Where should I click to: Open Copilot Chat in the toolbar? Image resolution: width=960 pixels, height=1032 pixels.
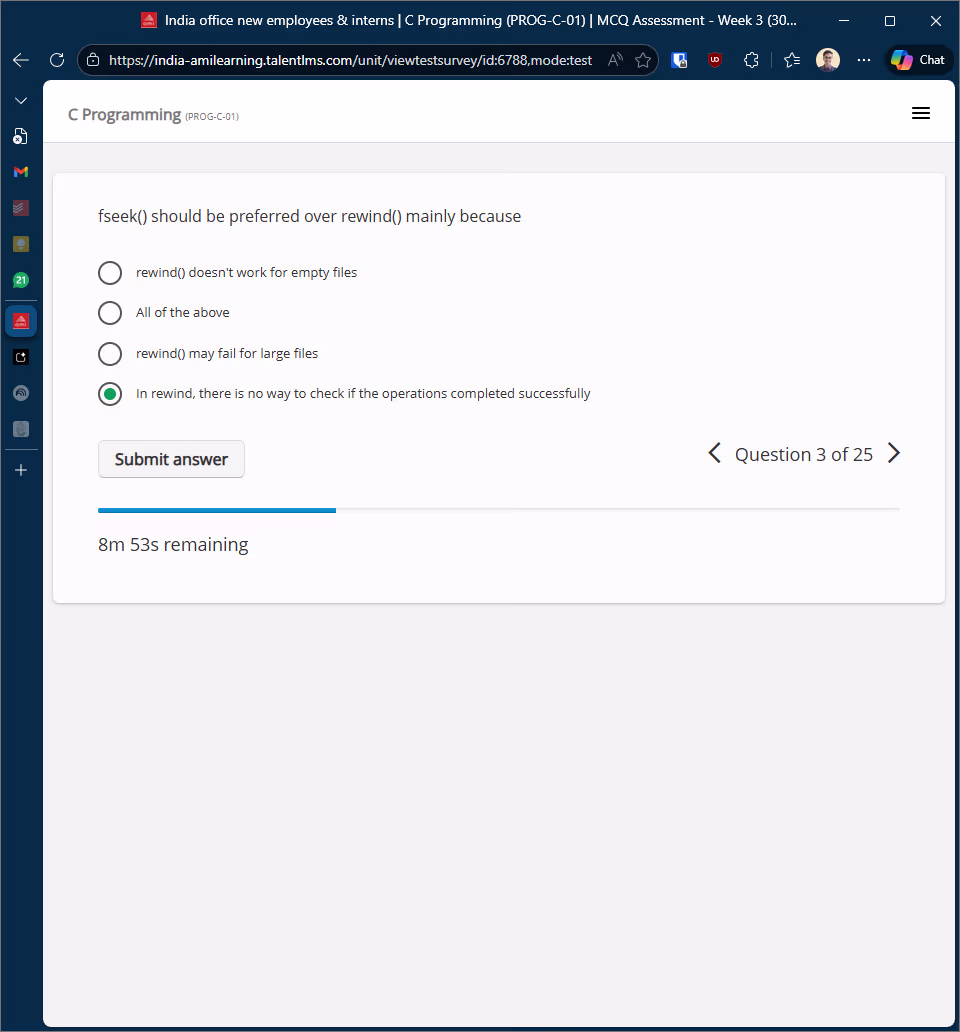pos(918,60)
